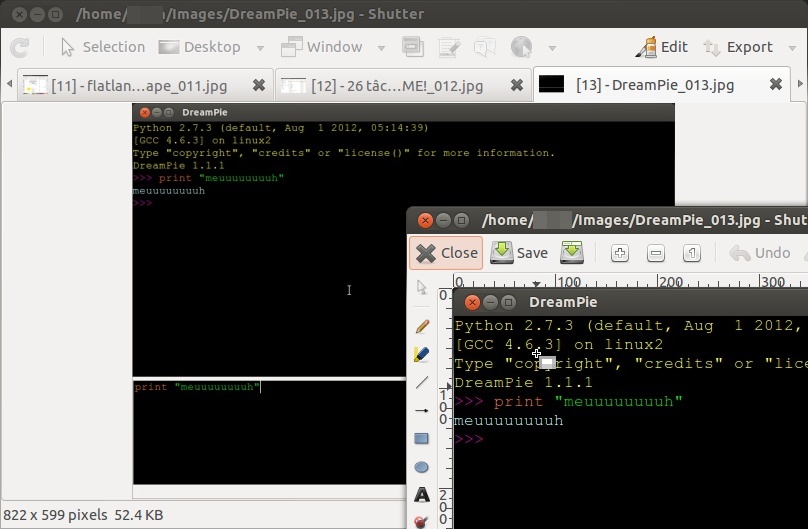Select the freehand pencil tool
The width and height of the screenshot is (808, 529).
coord(422,326)
